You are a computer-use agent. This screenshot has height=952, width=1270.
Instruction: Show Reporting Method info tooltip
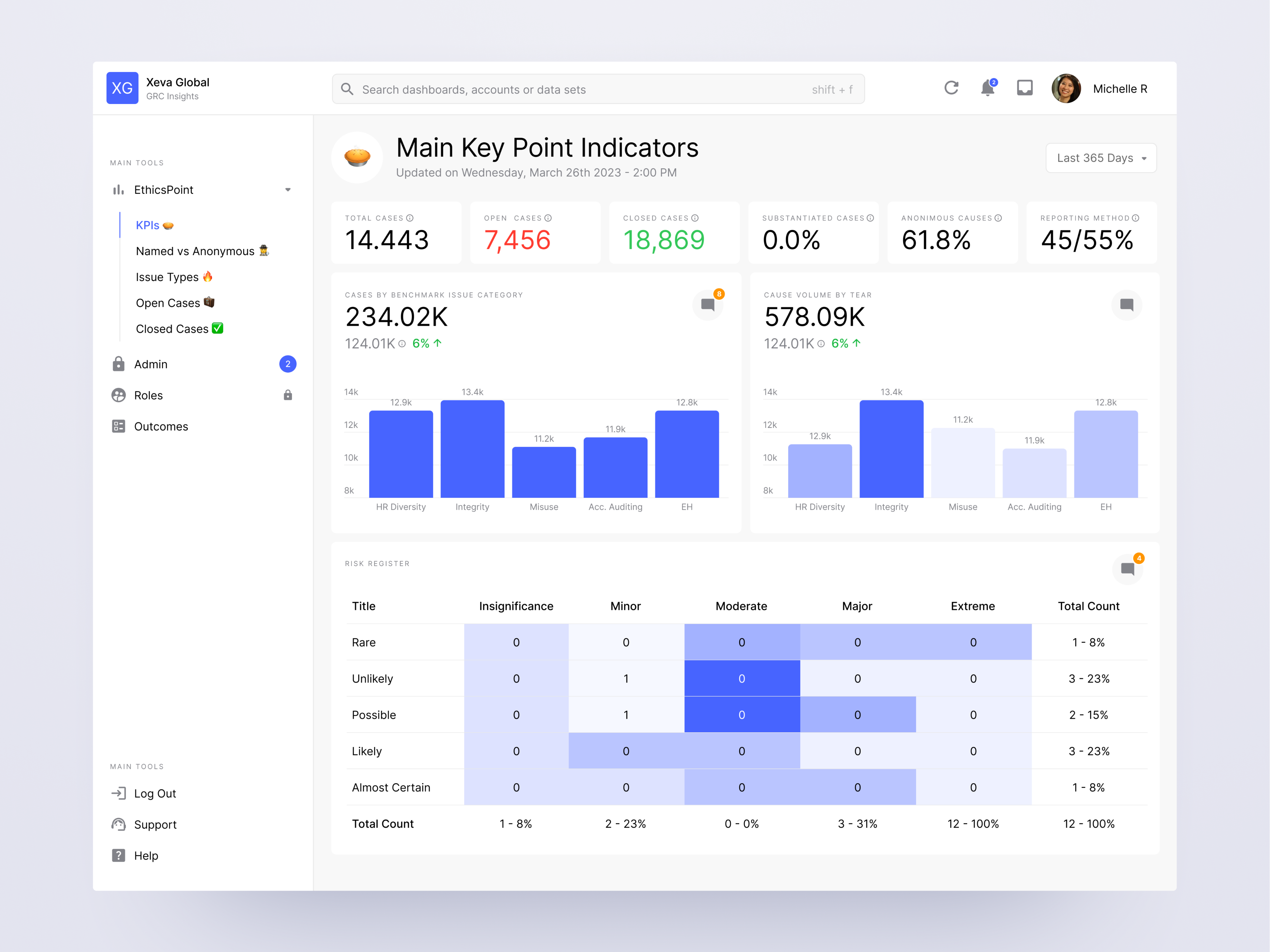tap(1136, 218)
